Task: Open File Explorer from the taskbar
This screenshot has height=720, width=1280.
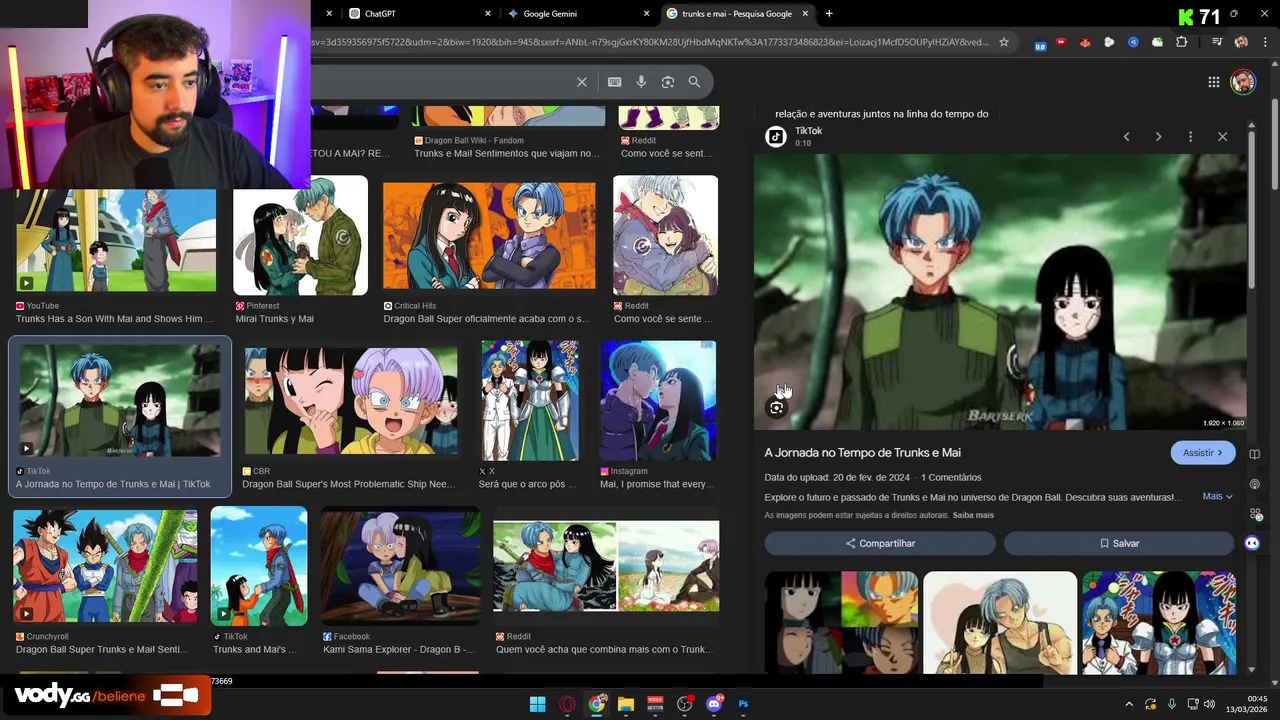Action: (626, 704)
